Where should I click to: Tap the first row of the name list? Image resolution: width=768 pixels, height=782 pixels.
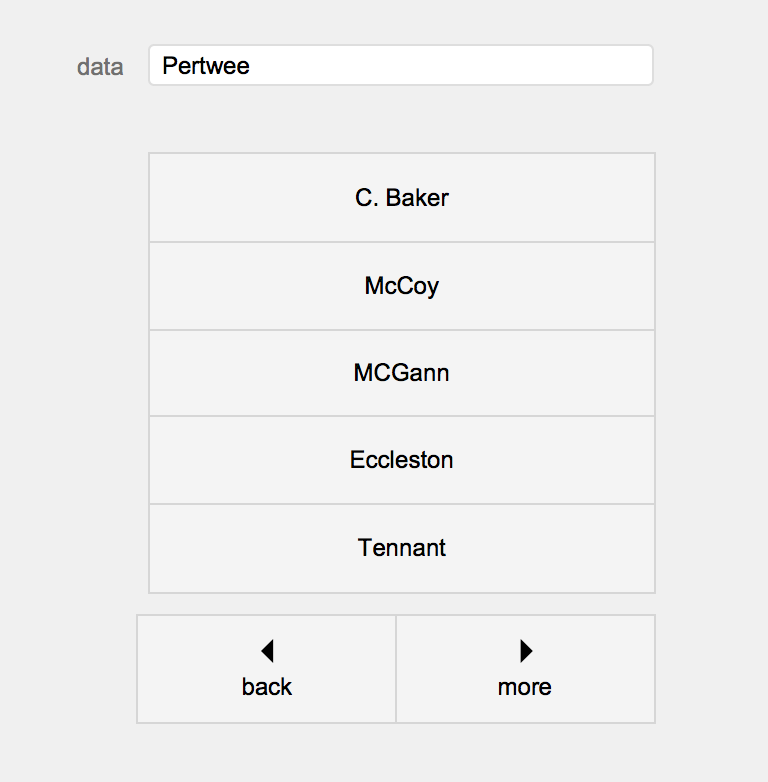click(x=401, y=198)
